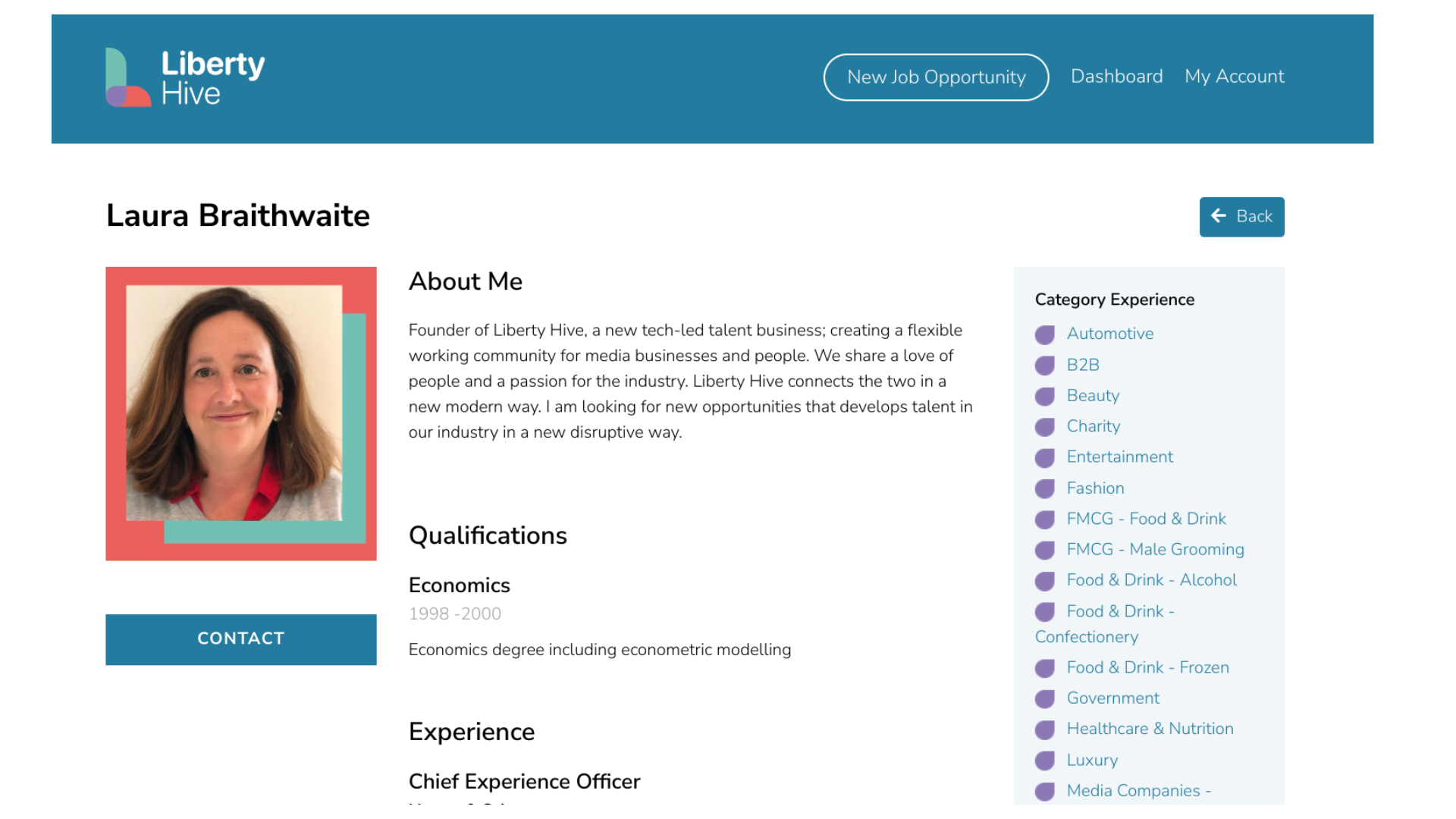Click the purple bullet icon beside Luxury

1045,761
